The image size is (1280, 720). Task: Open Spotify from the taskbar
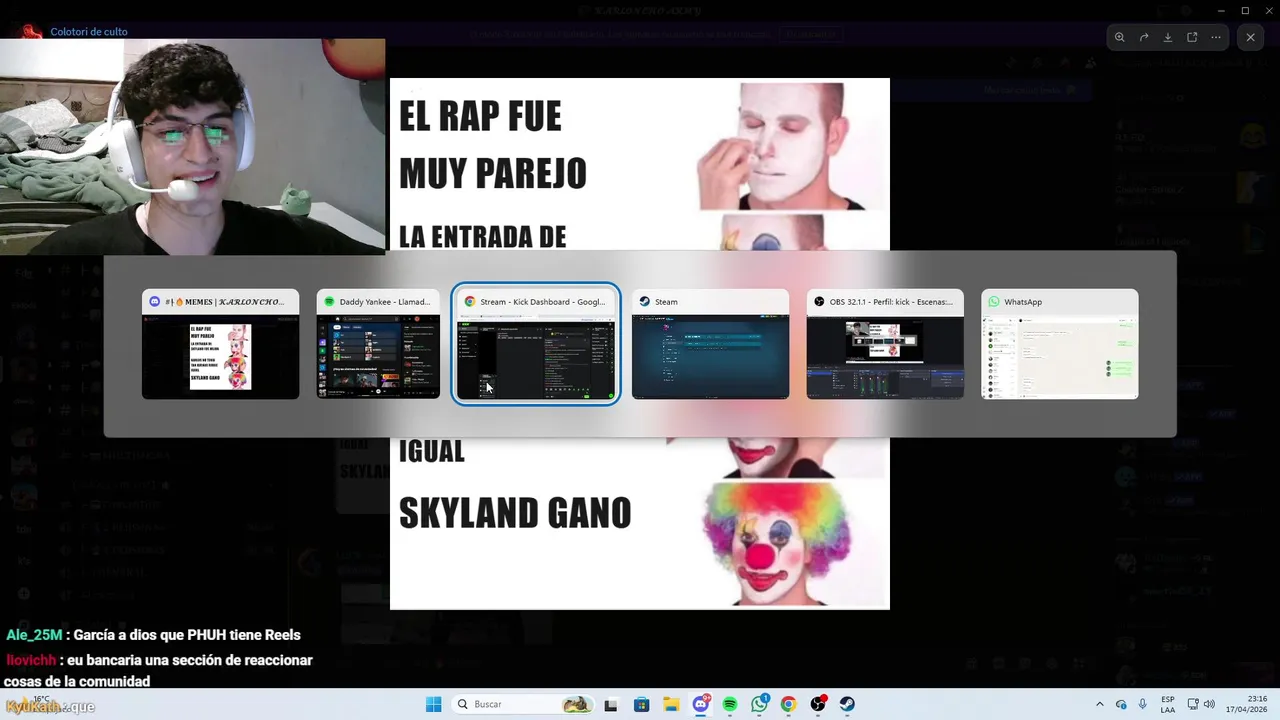pos(730,704)
